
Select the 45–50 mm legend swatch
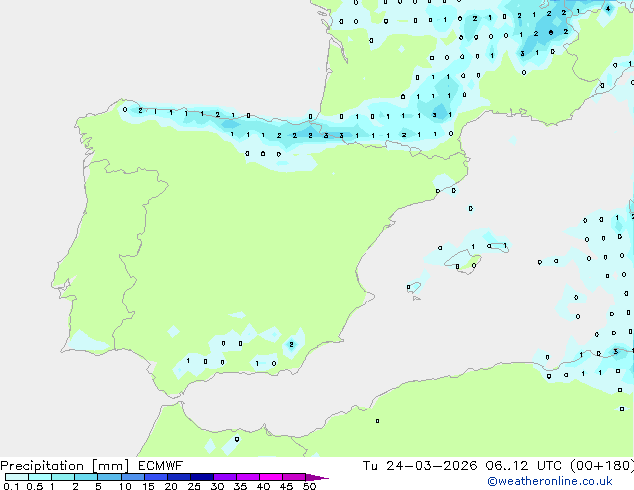294,477
